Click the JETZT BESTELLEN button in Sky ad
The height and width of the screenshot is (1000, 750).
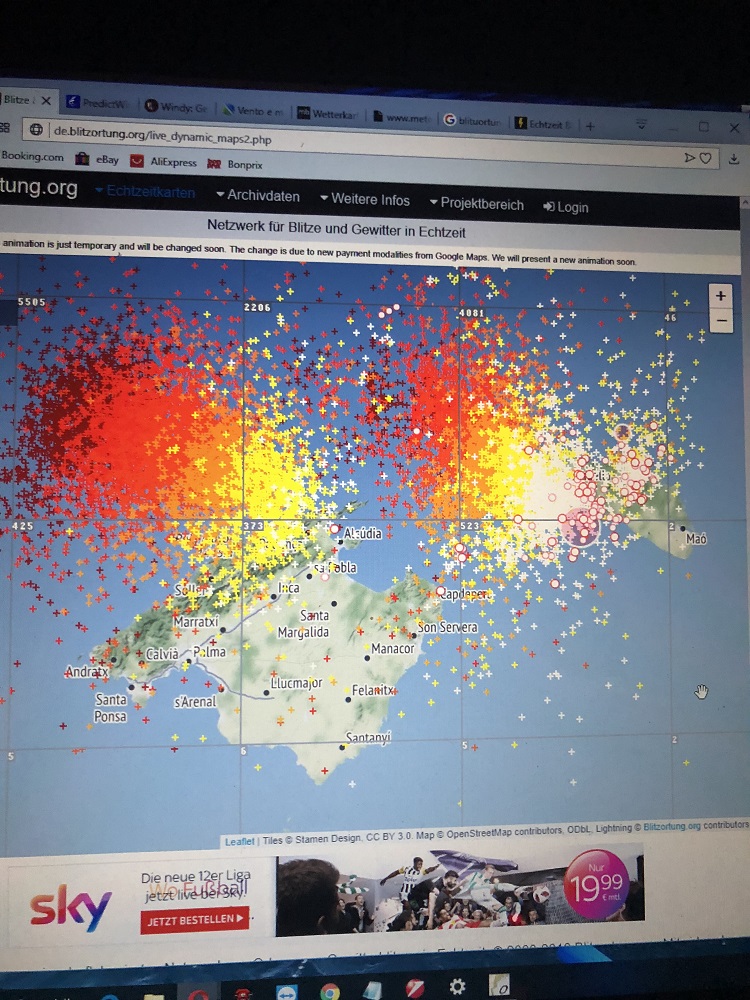[x=194, y=918]
